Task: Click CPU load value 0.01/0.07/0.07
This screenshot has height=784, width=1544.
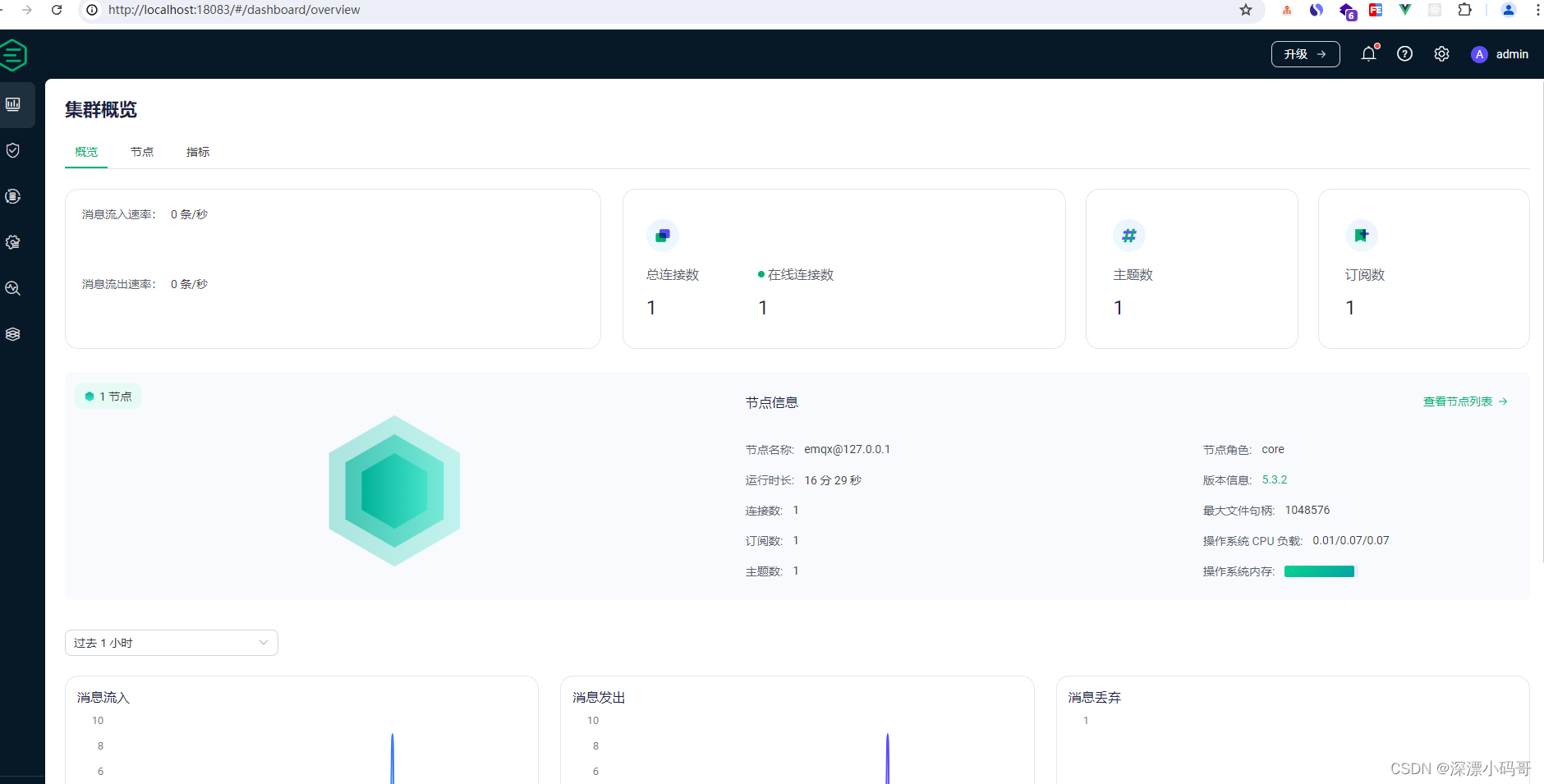Action: click(x=1351, y=540)
